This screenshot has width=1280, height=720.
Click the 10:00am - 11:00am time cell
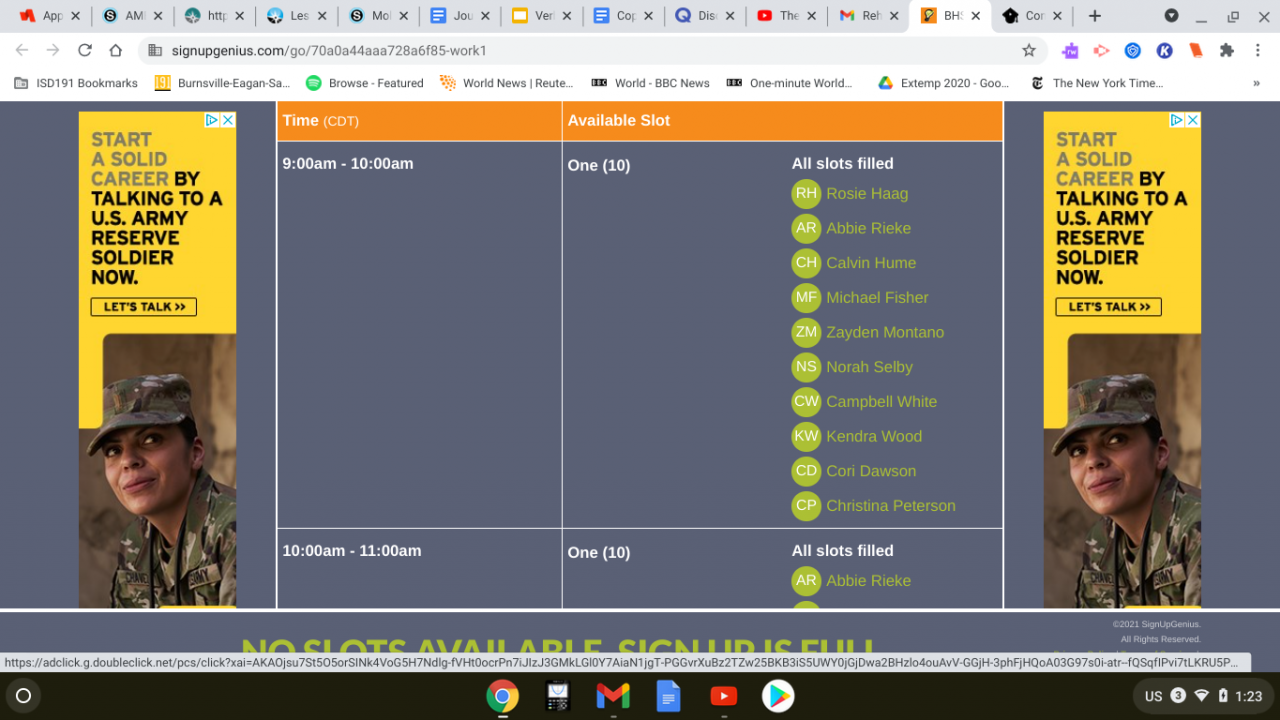coord(420,568)
